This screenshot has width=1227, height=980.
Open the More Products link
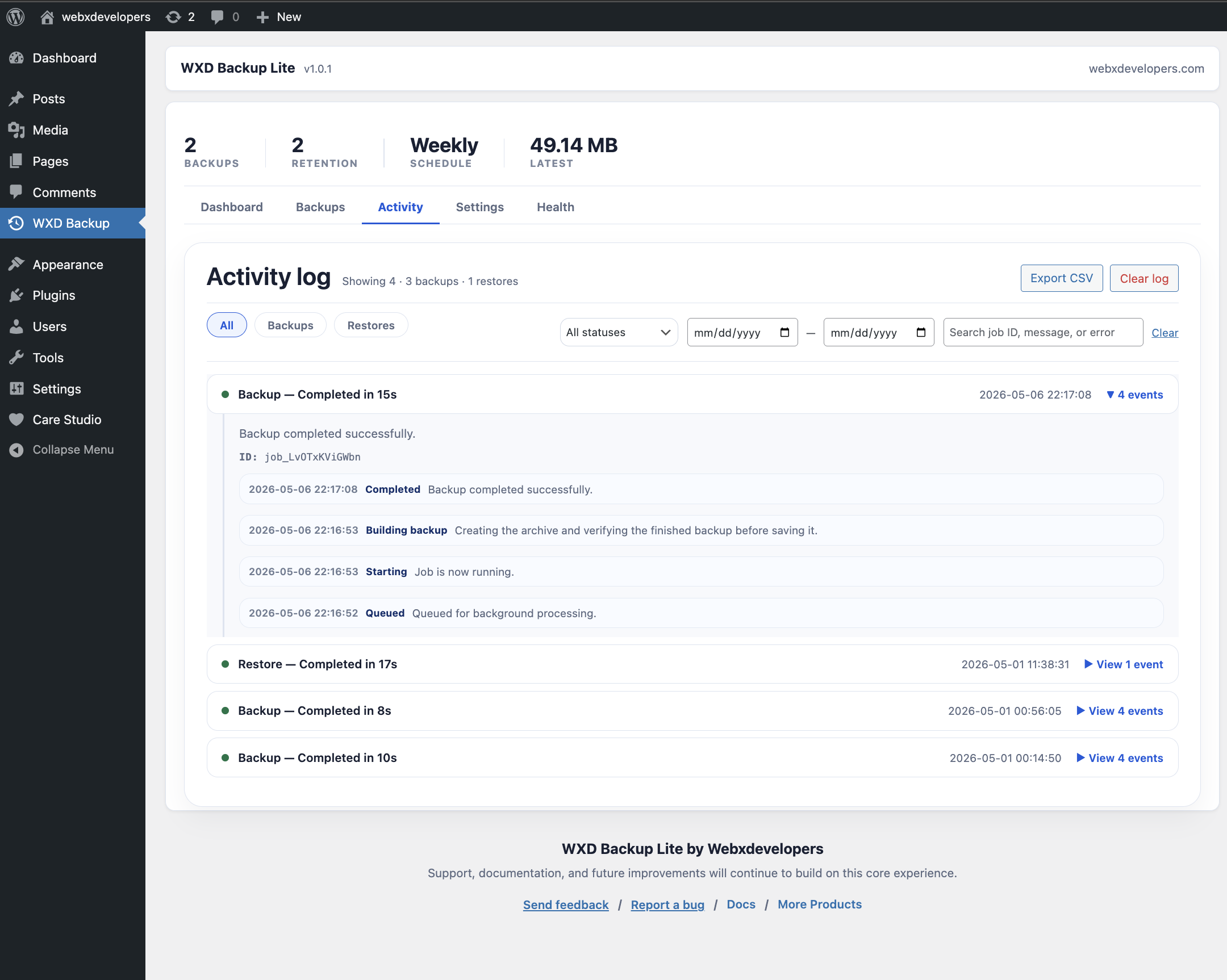click(x=820, y=904)
